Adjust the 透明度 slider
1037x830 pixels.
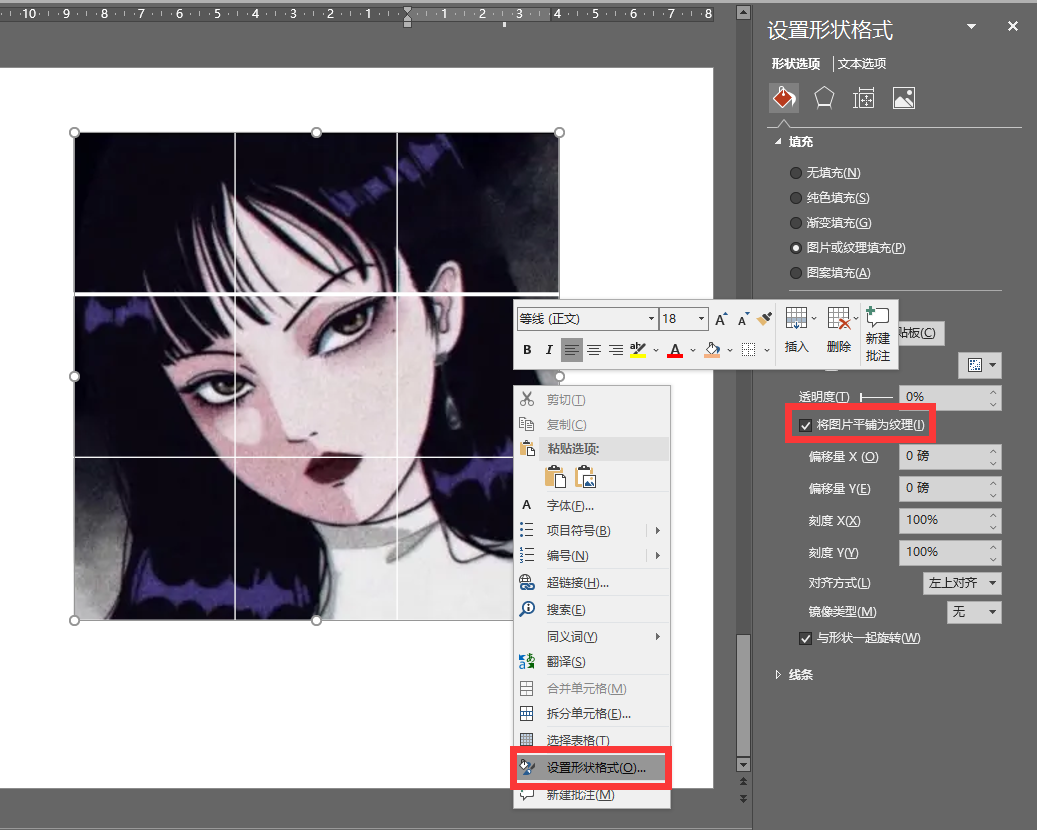coord(876,397)
